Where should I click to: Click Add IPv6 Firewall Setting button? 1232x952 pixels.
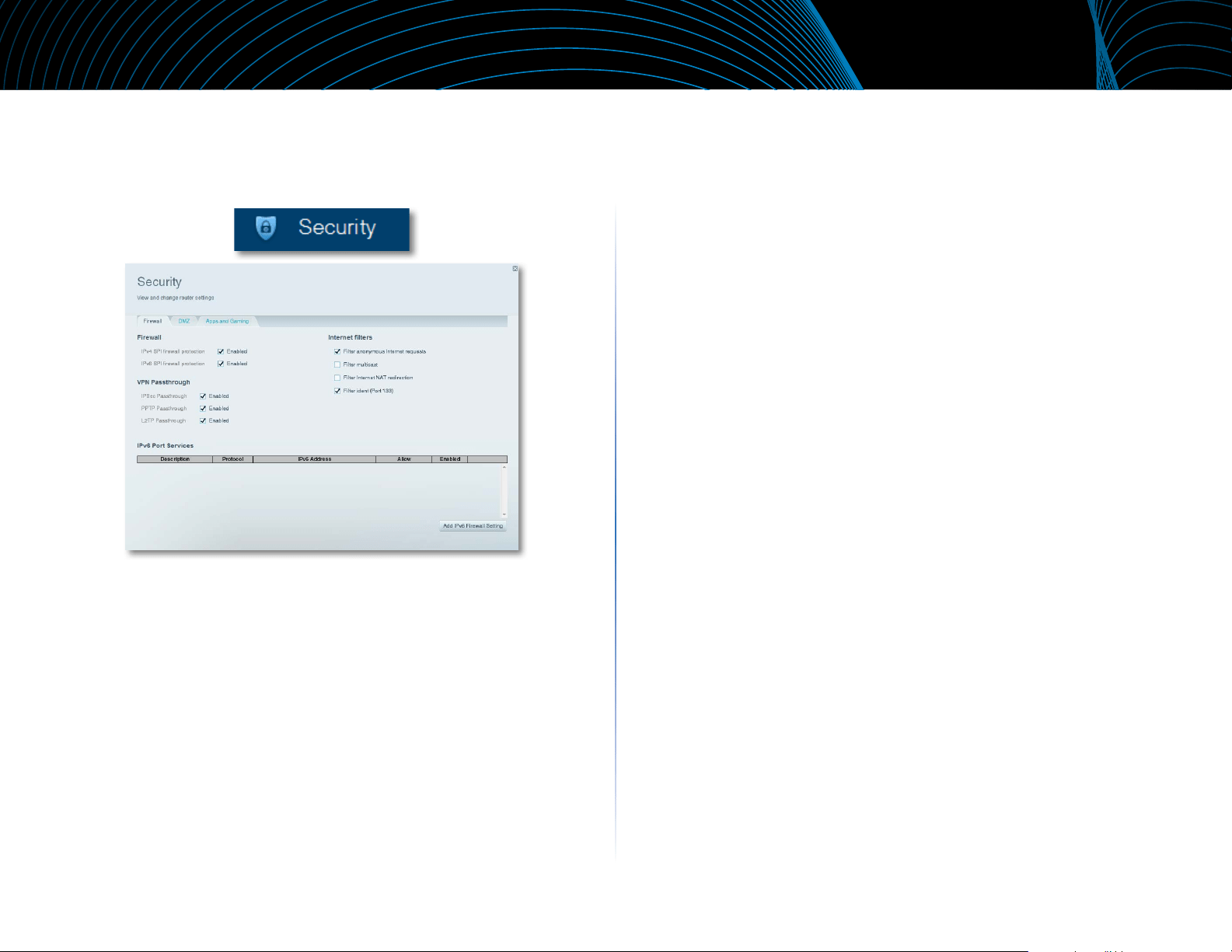(473, 526)
